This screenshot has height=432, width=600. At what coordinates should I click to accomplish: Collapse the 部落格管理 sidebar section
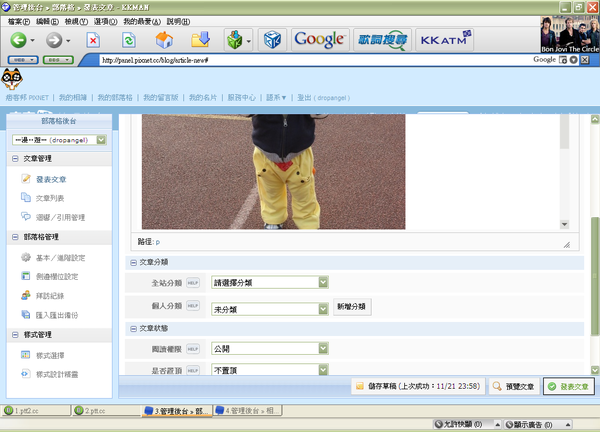point(15,237)
